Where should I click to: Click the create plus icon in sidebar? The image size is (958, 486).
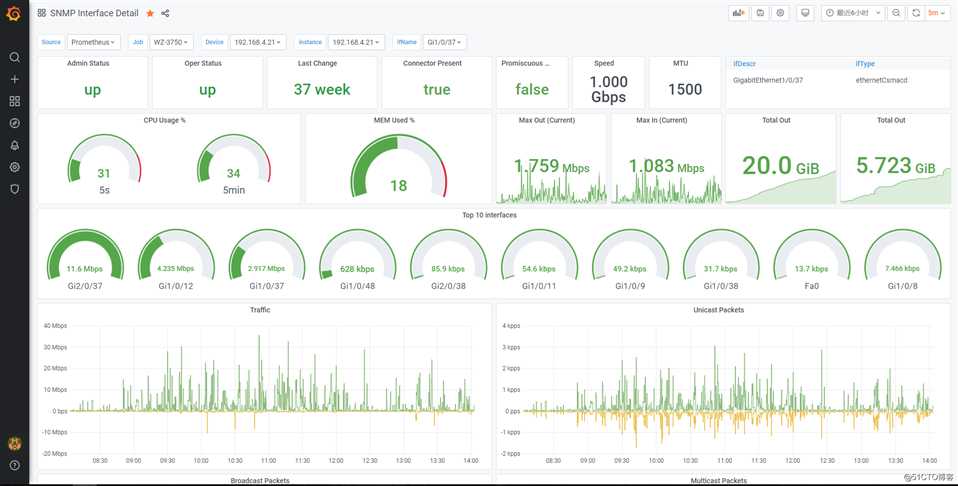(x=15, y=79)
